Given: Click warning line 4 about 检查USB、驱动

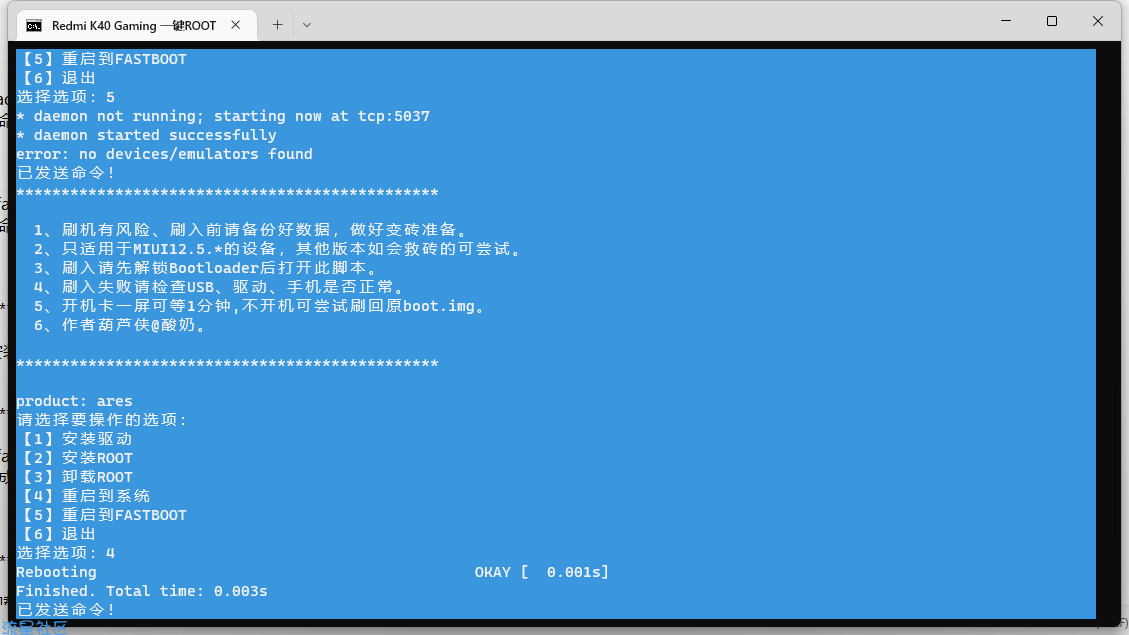Looking at the screenshot, I should tap(220, 287).
